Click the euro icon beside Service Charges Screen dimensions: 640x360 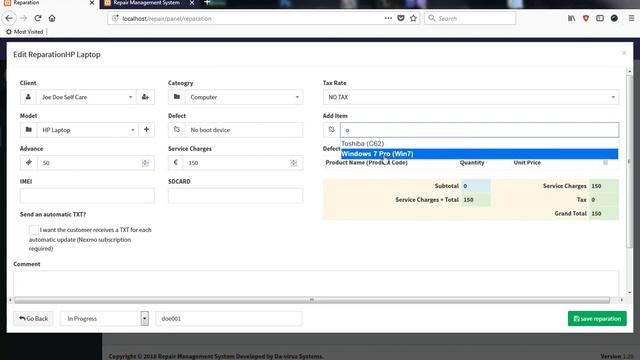click(x=176, y=162)
